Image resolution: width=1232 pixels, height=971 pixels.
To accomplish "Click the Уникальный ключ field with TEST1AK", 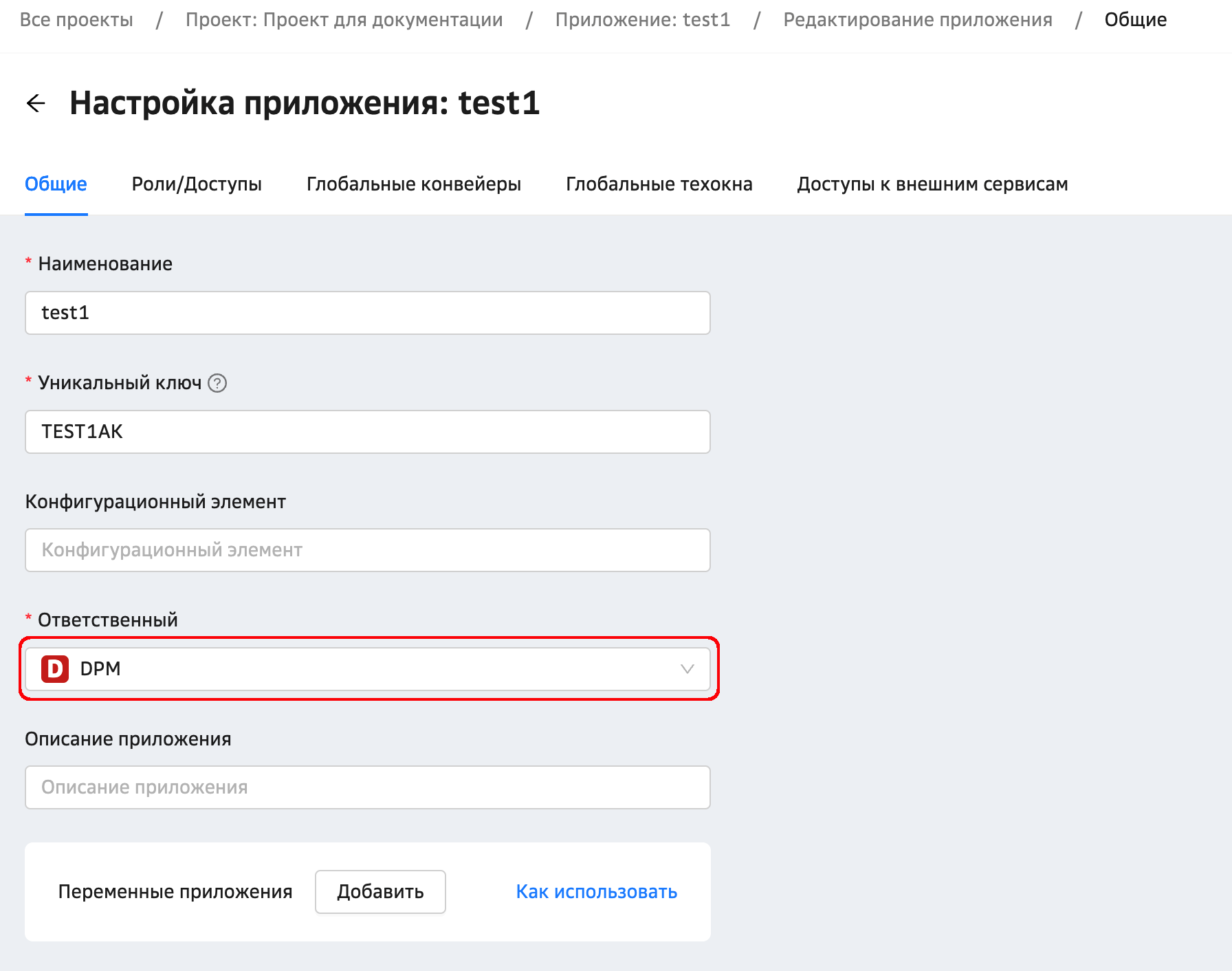I will tap(367, 432).
